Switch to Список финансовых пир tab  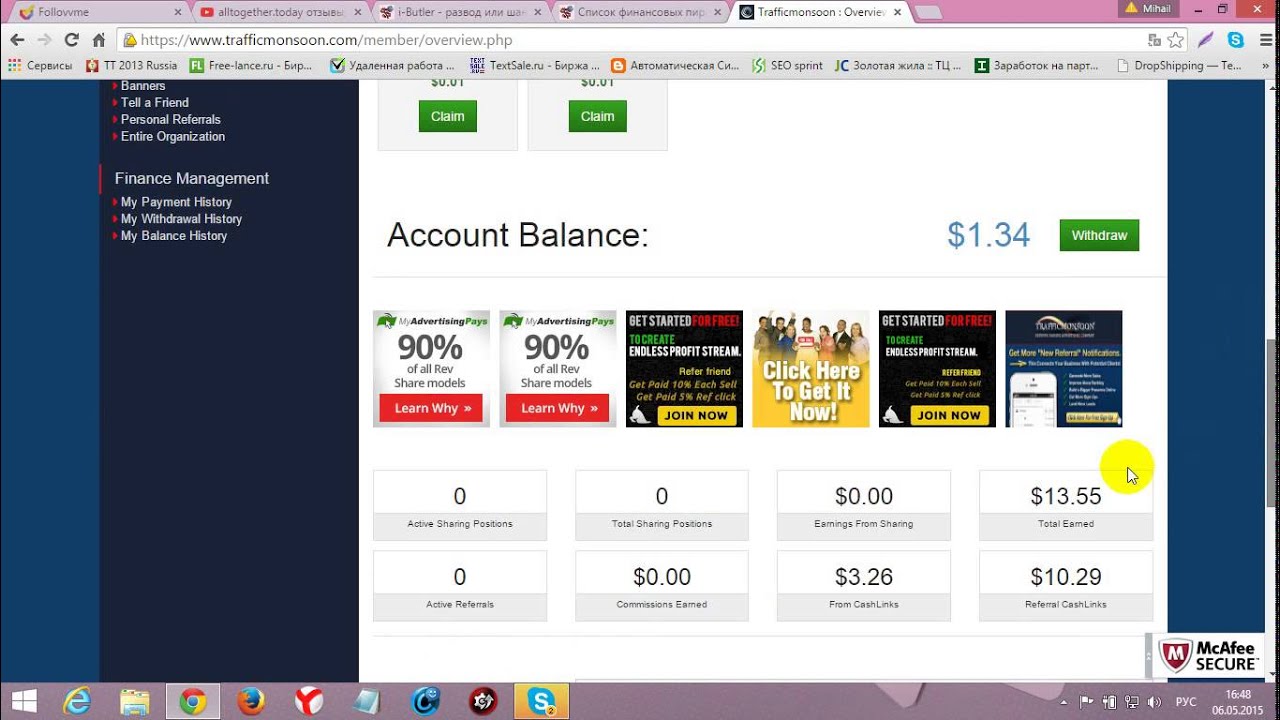[x=640, y=13]
